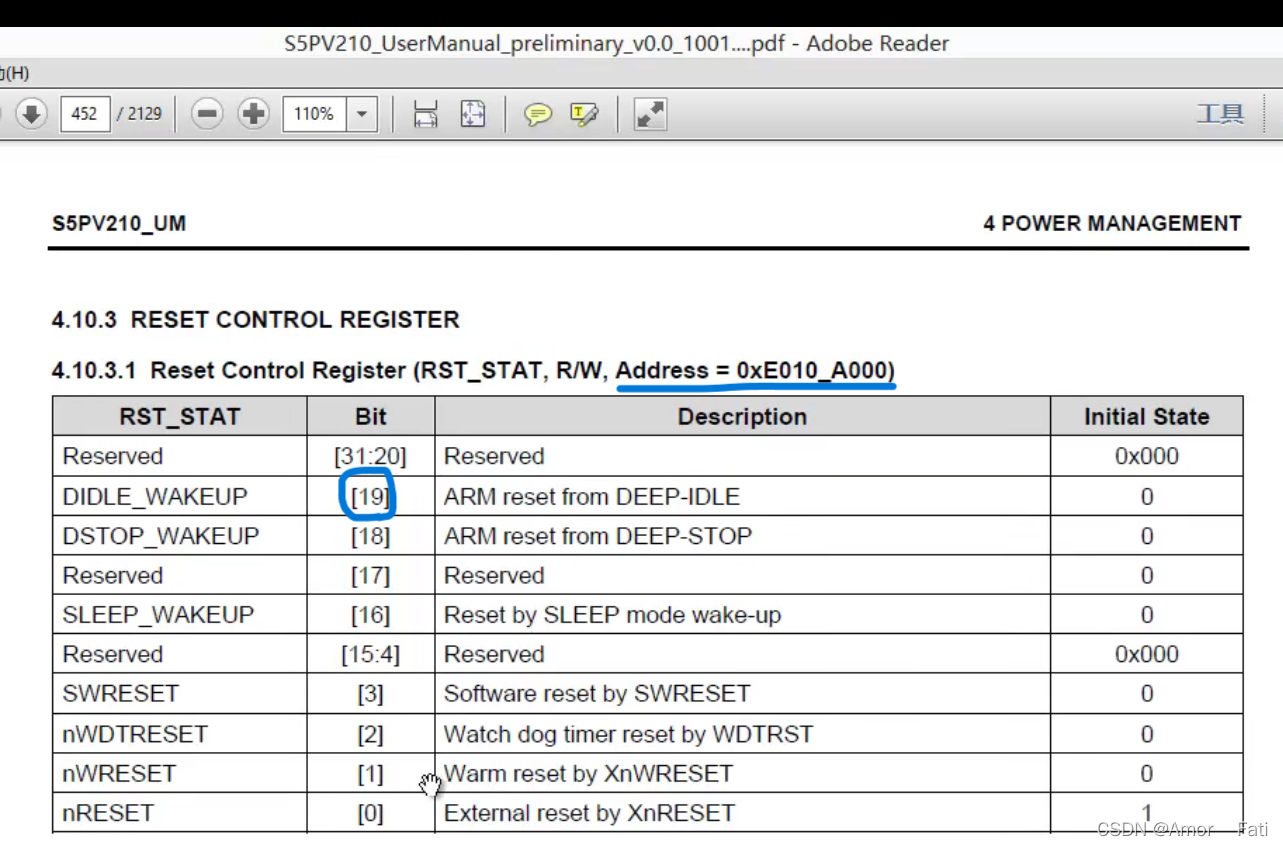
Task: Click the [16] bit cell
Action: 370,615
